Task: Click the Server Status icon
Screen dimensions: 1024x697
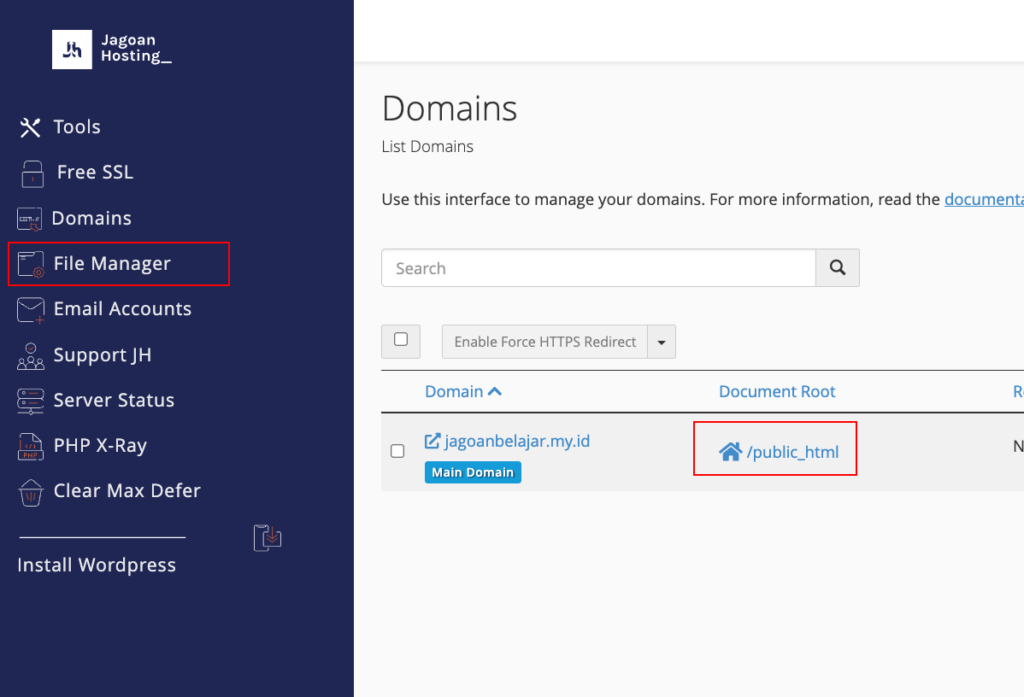Action: (x=31, y=401)
